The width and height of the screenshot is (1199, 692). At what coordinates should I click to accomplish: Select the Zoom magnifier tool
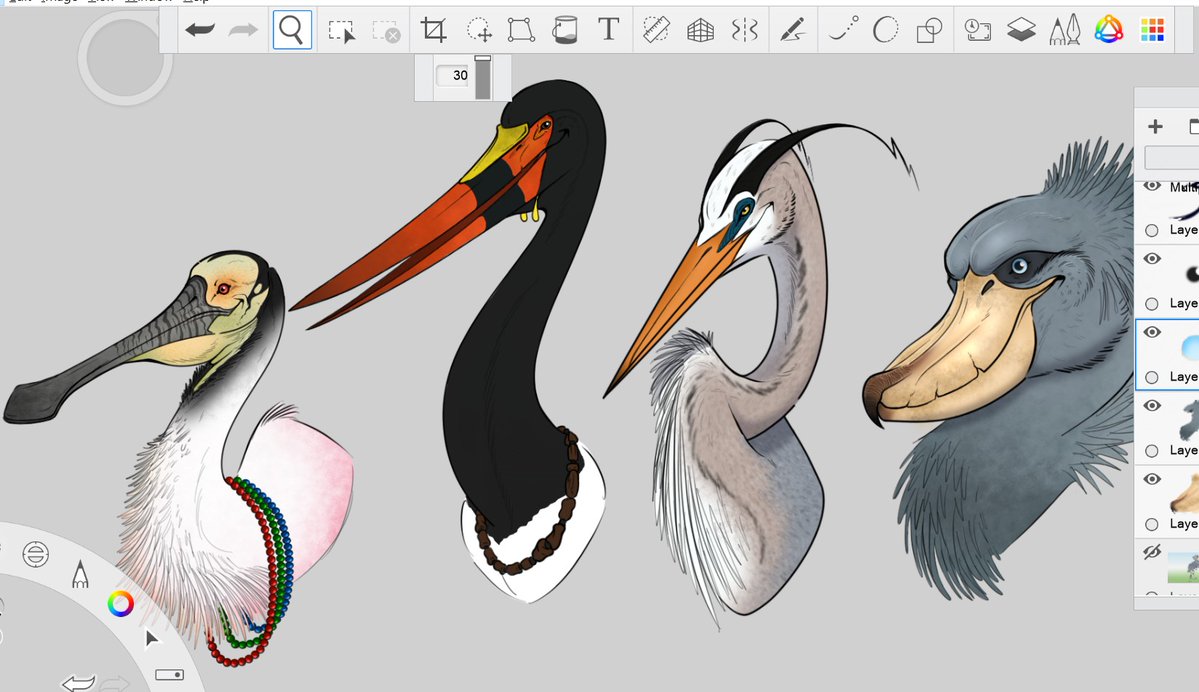(x=291, y=30)
